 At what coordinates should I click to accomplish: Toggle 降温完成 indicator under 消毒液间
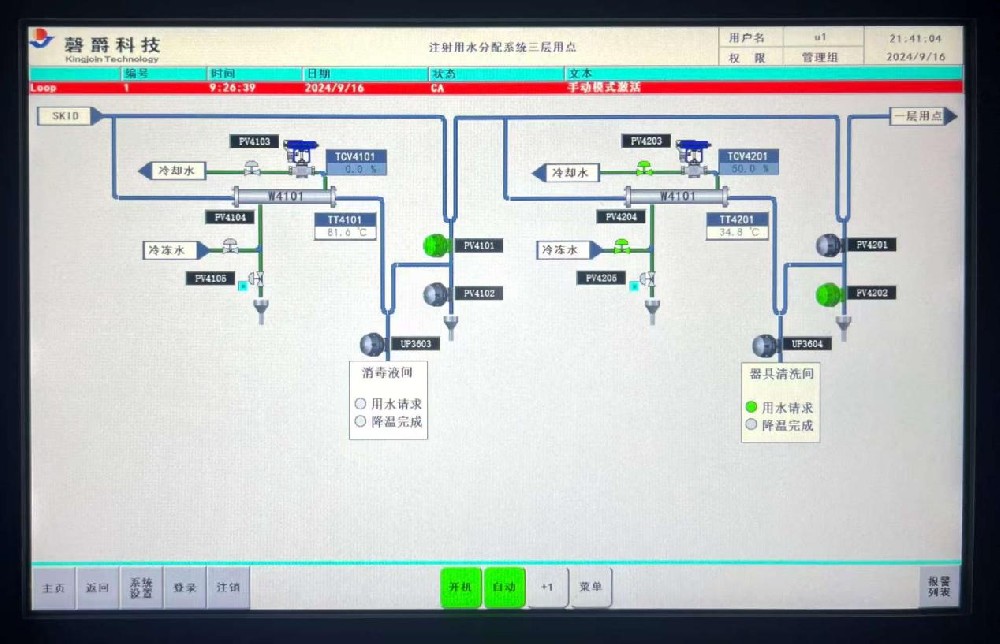click(x=361, y=422)
